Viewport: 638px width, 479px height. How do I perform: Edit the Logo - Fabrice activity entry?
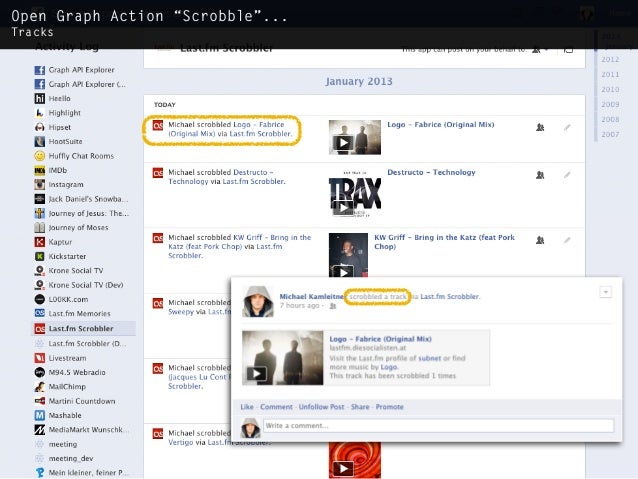point(567,127)
